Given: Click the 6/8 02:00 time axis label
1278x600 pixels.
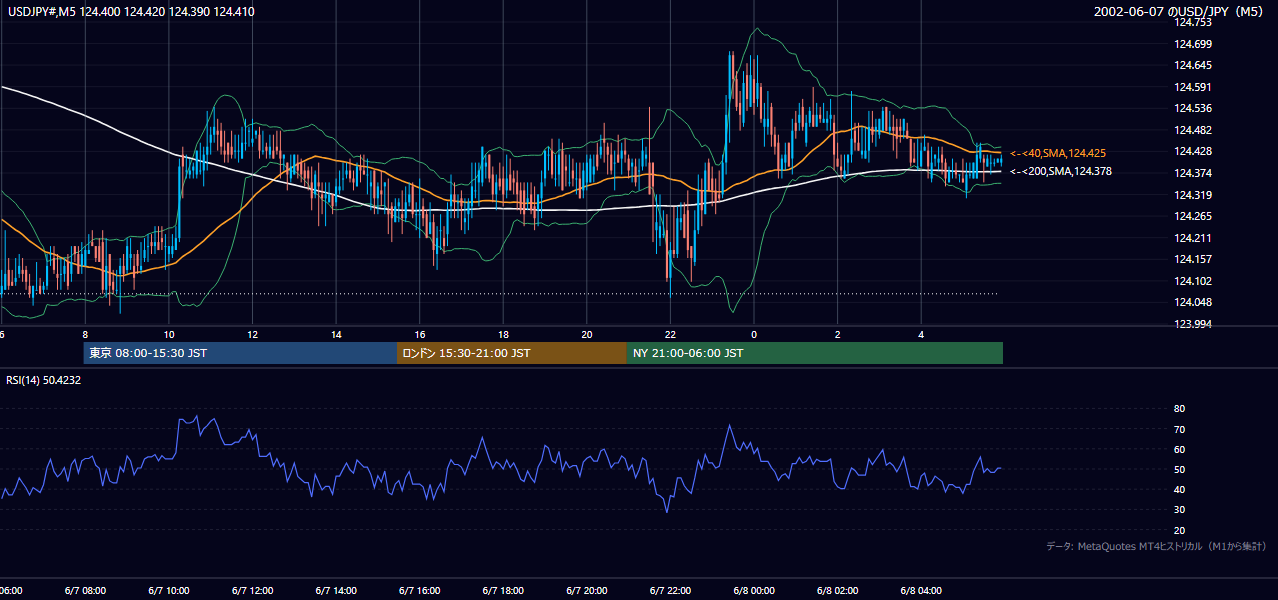Looking at the screenshot, I should pos(837,591).
